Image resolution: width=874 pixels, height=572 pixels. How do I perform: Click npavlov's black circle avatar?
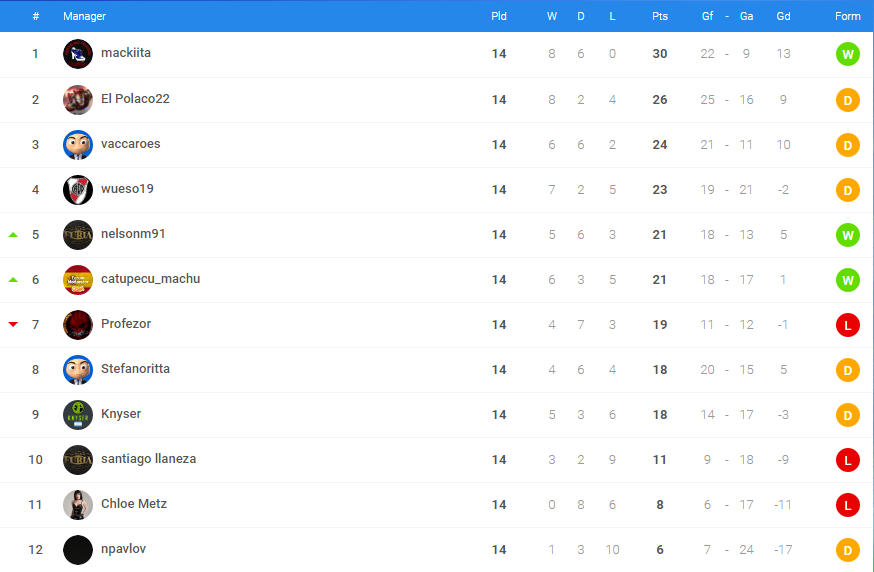[78, 550]
